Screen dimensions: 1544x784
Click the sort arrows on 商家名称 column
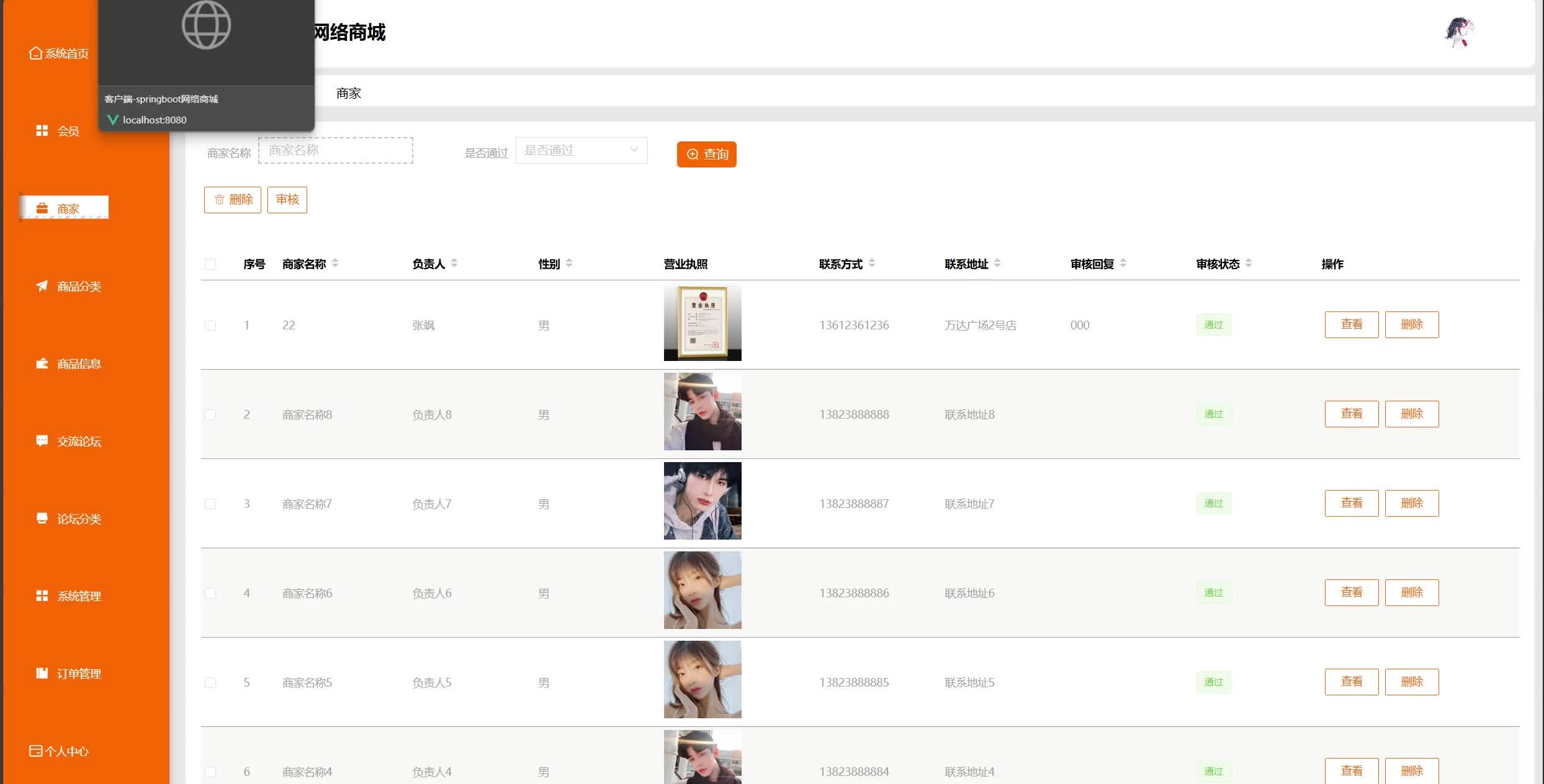pyautogui.click(x=335, y=263)
